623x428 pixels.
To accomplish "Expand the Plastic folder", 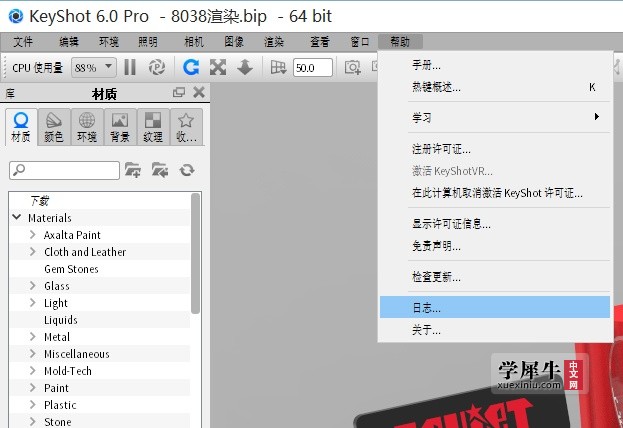I will [x=33, y=405].
